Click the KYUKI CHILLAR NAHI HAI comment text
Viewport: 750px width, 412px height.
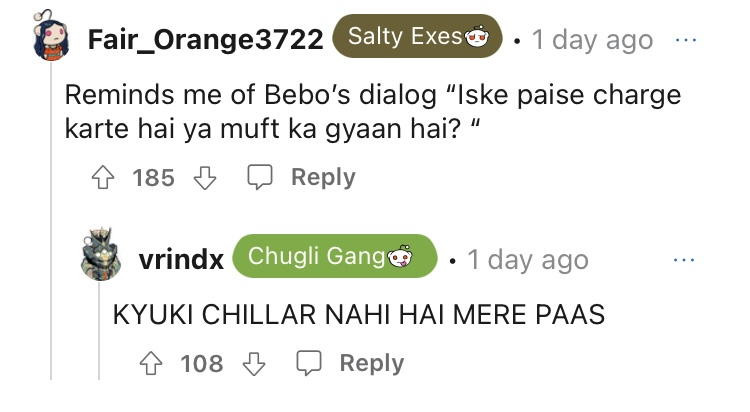[x=359, y=315]
